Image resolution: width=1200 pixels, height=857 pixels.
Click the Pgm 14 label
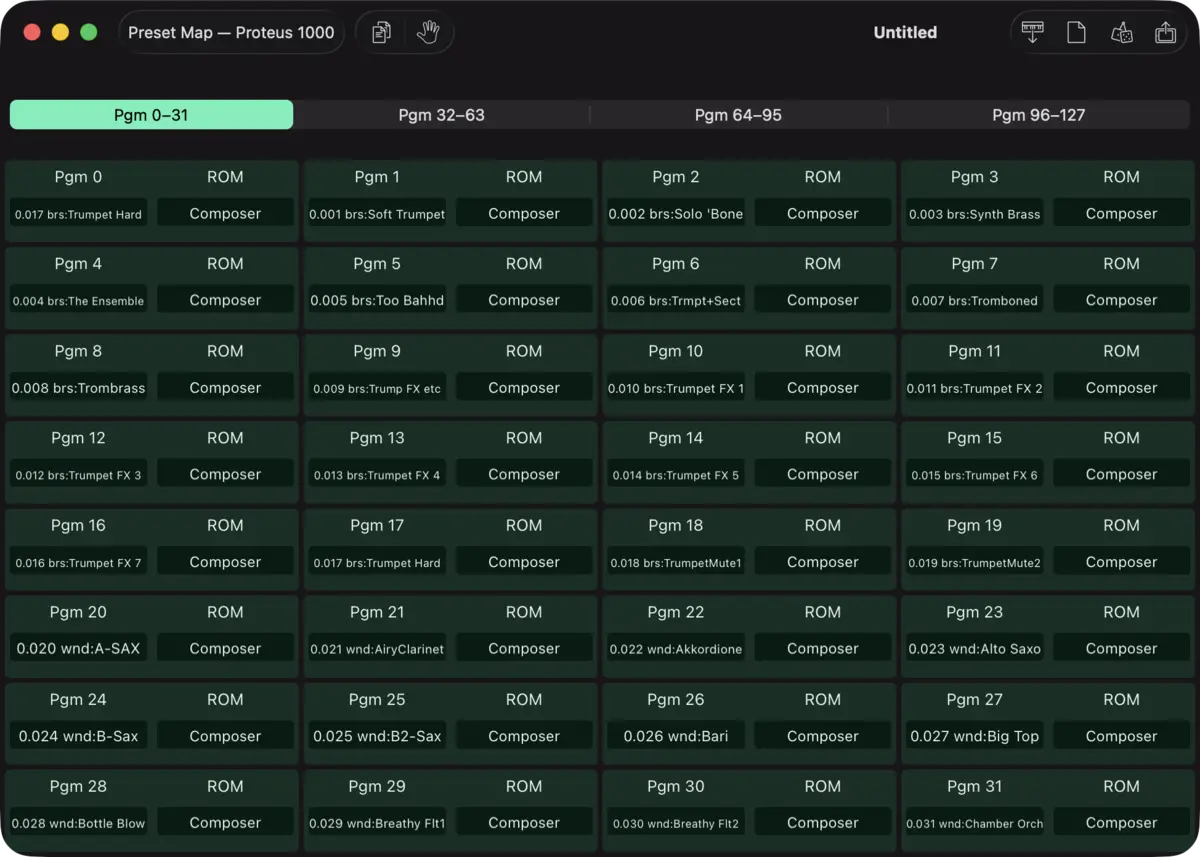pos(676,438)
